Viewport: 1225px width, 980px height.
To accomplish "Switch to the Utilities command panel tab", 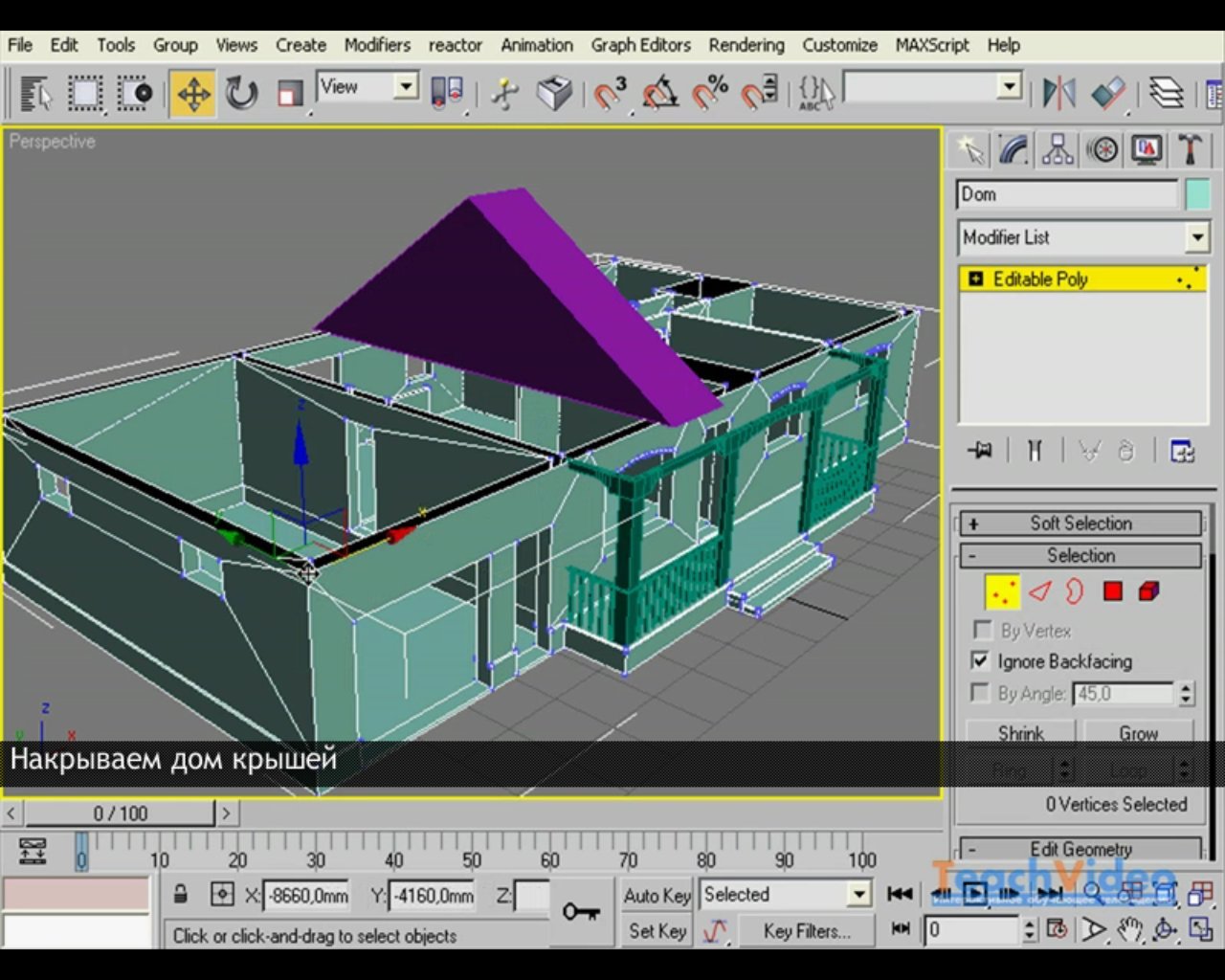I will pyautogui.click(x=1191, y=150).
